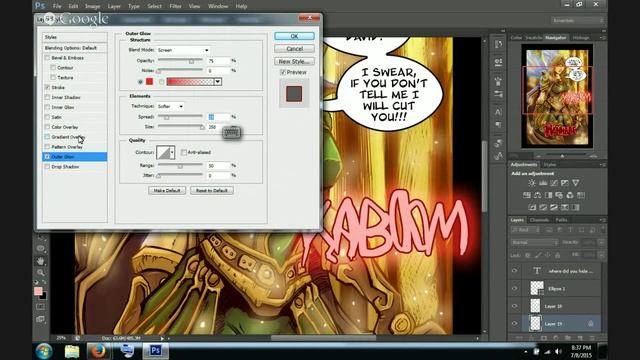Add a Posterize adjustment
The image size is (640, 360).
point(543,207)
